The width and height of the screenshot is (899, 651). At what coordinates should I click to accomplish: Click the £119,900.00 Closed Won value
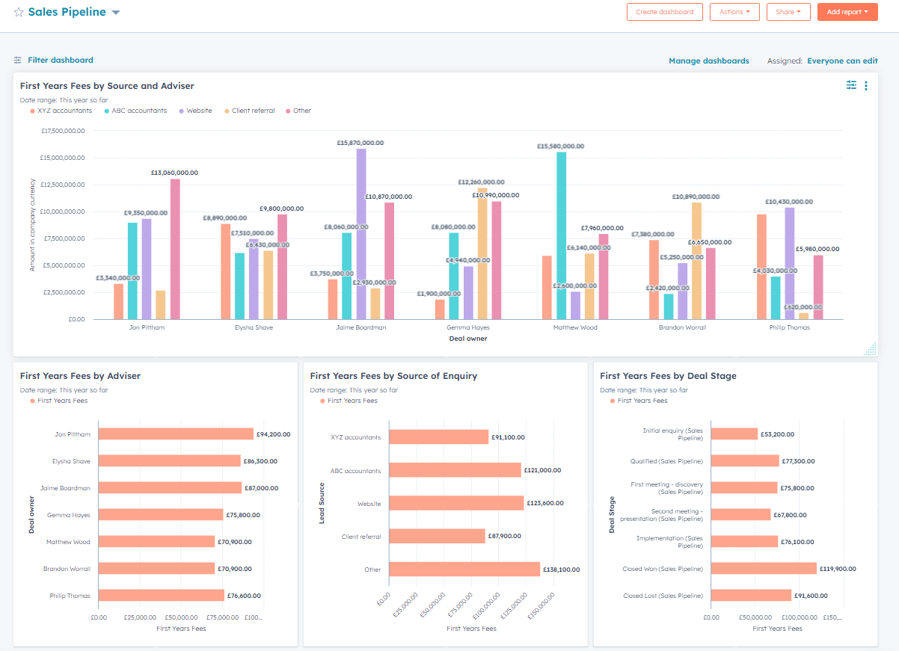tap(838, 569)
